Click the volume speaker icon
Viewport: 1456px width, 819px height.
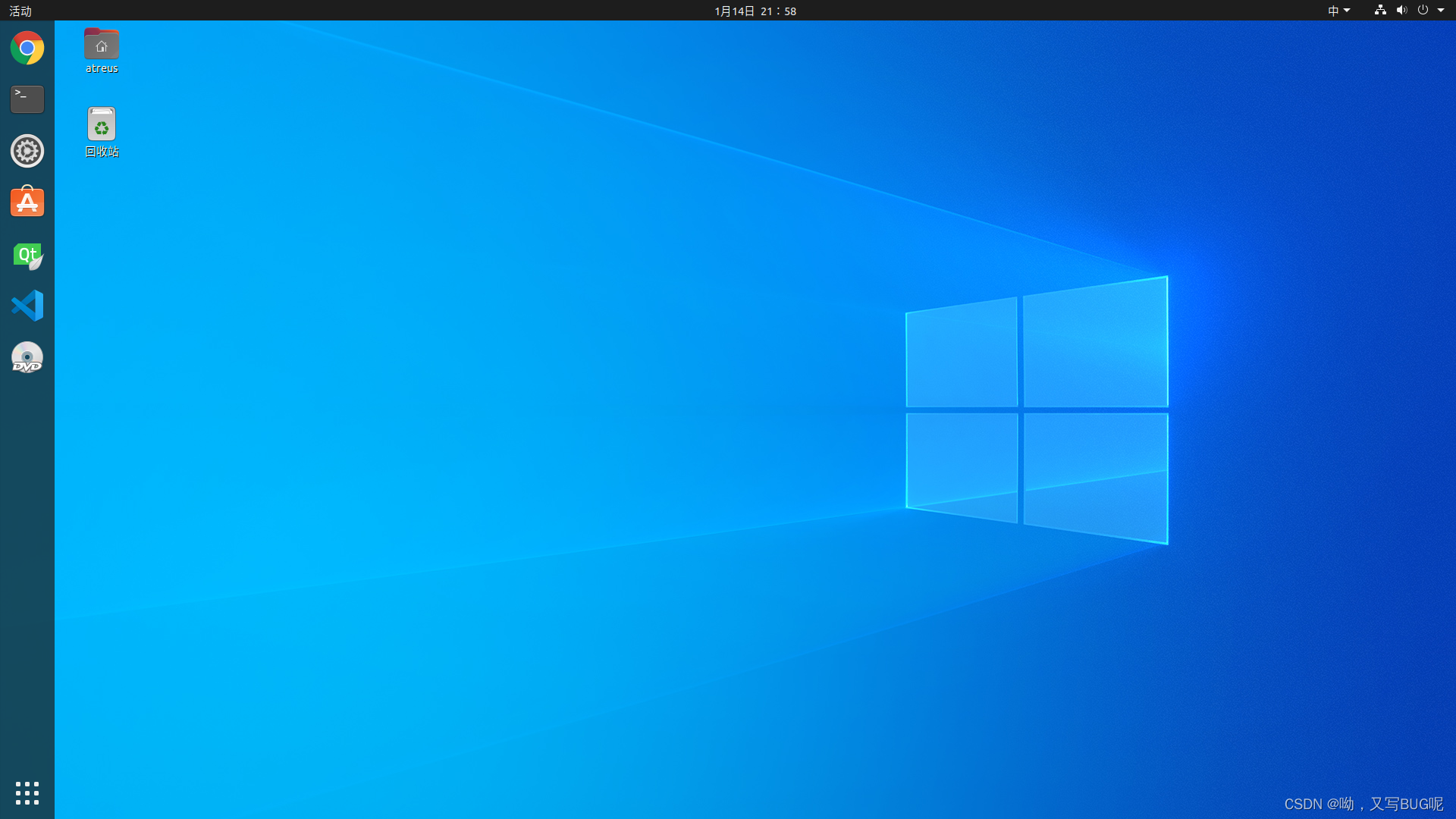click(x=1401, y=11)
